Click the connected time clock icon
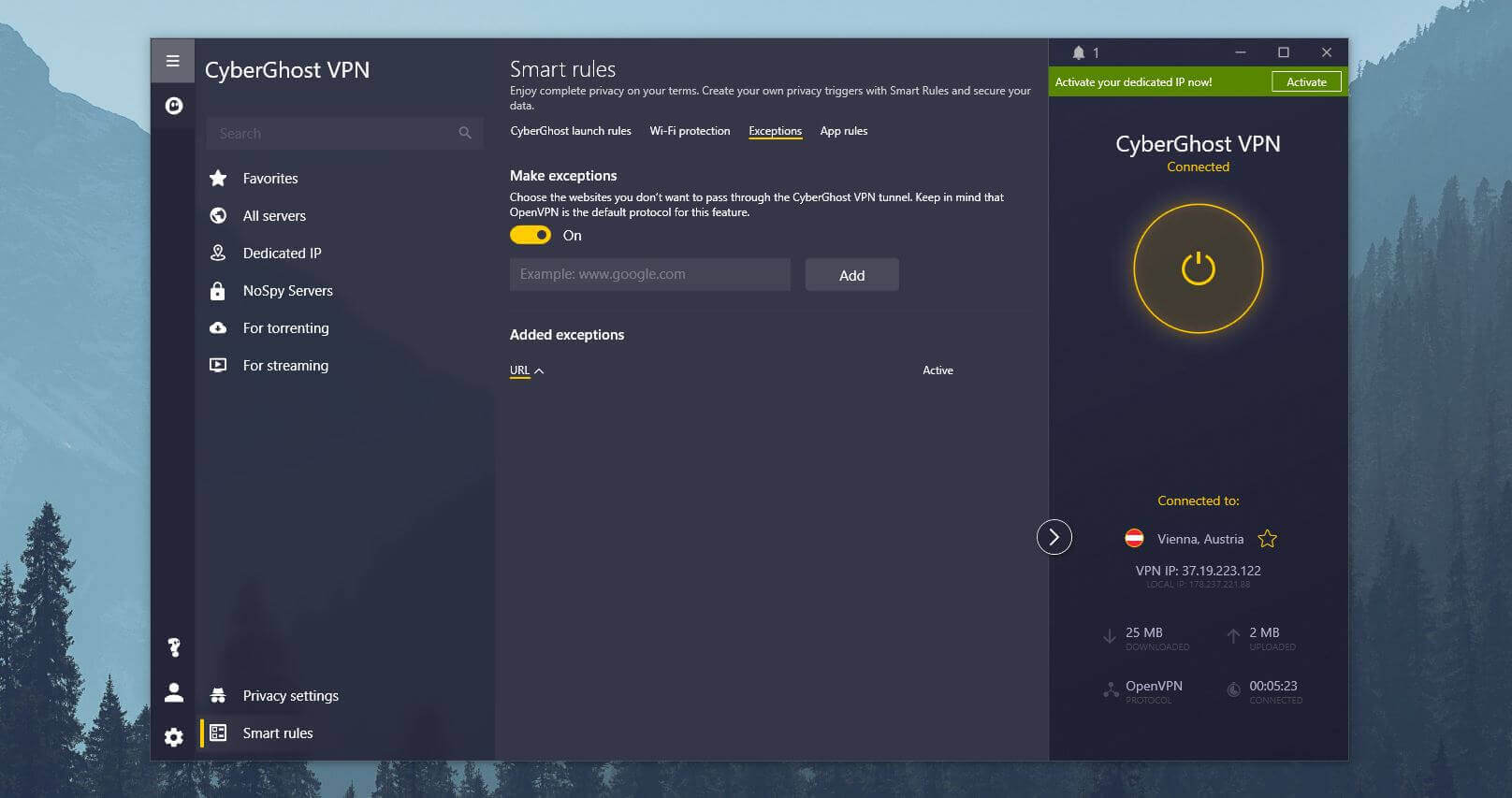Image resolution: width=1512 pixels, height=798 pixels. point(1233,690)
